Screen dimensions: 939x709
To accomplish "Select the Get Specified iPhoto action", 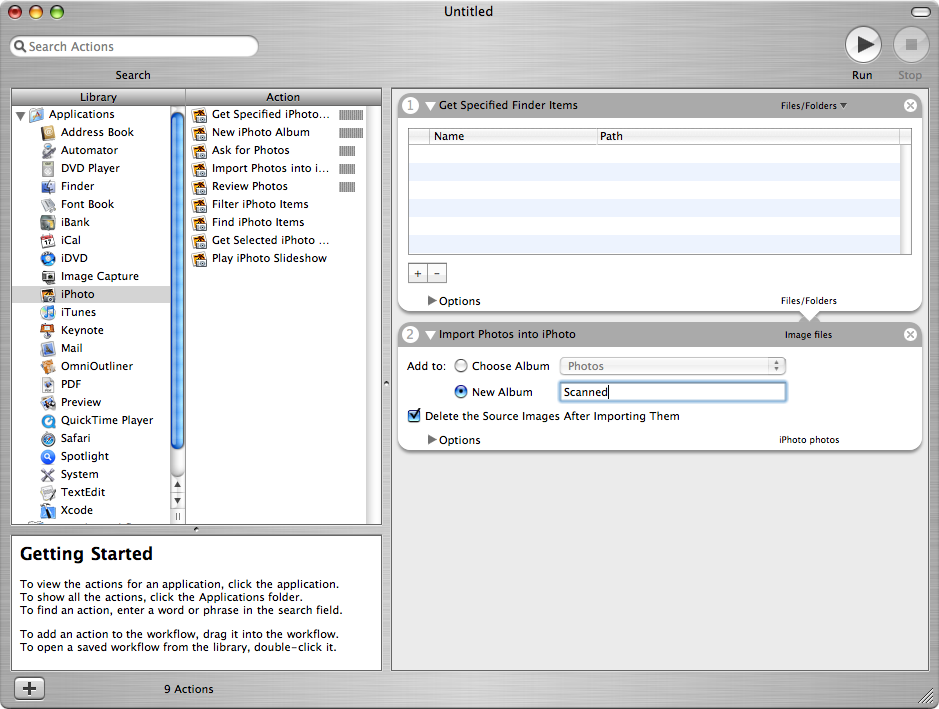I will 277,114.
